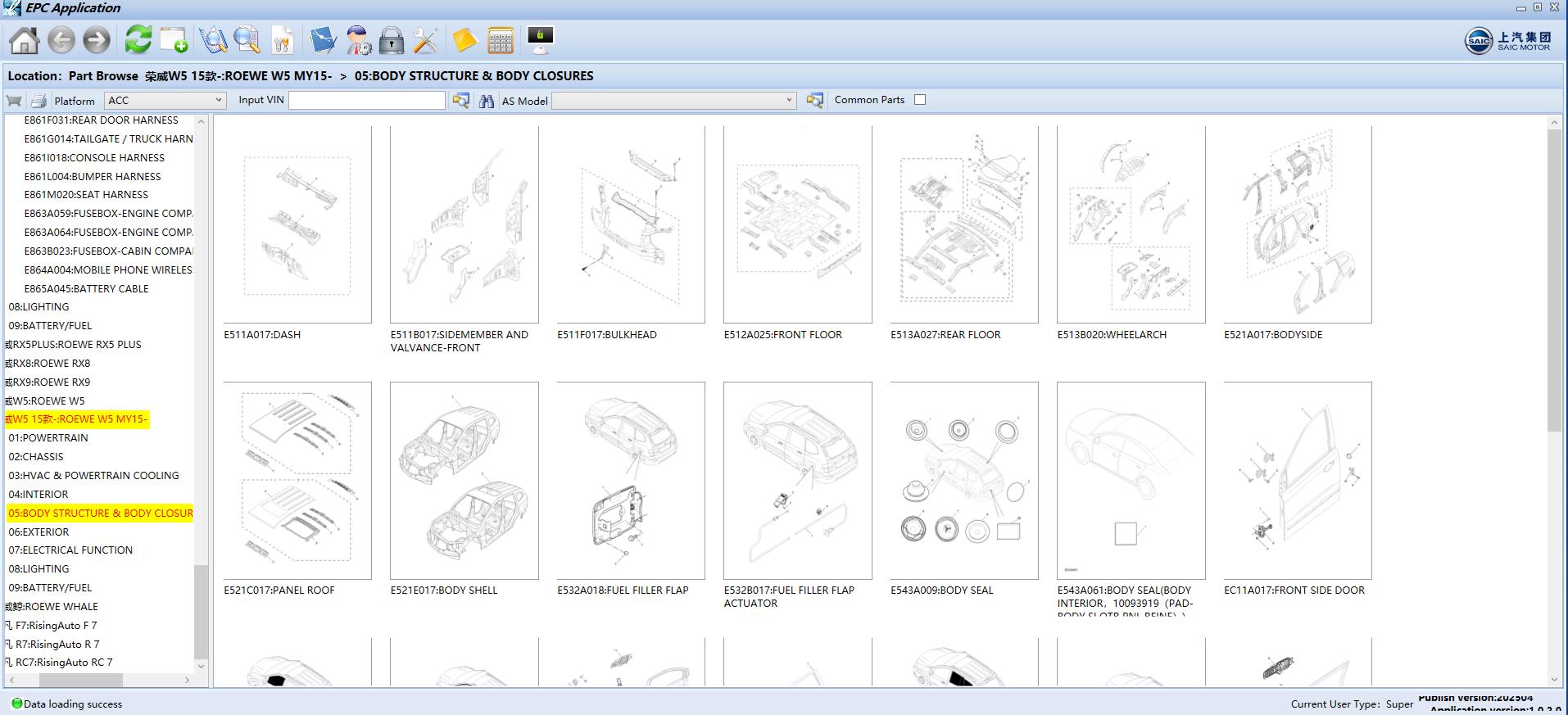
Task: Open the shopping cart icon
Action: coord(14,101)
